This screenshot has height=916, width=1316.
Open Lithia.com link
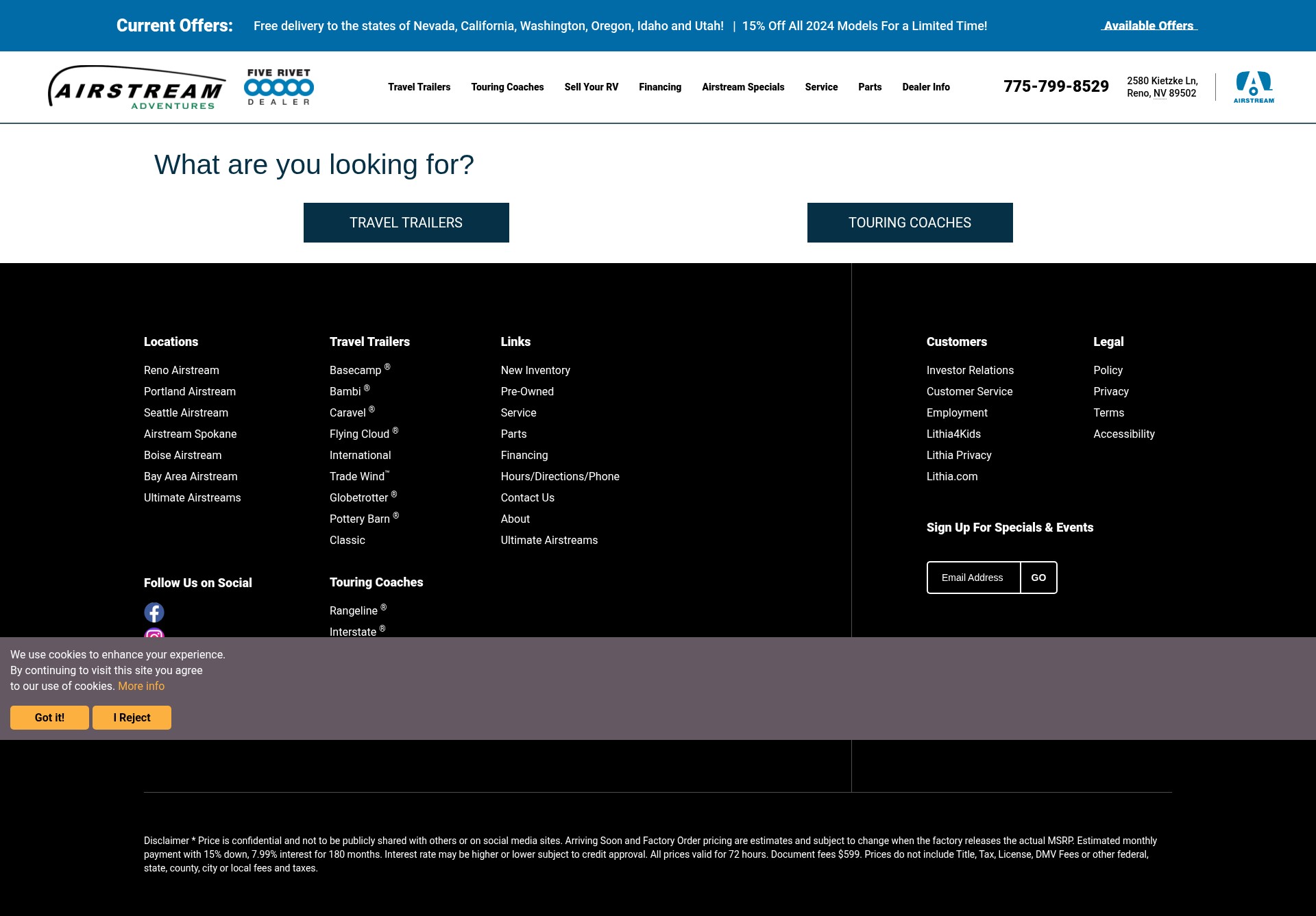click(952, 476)
